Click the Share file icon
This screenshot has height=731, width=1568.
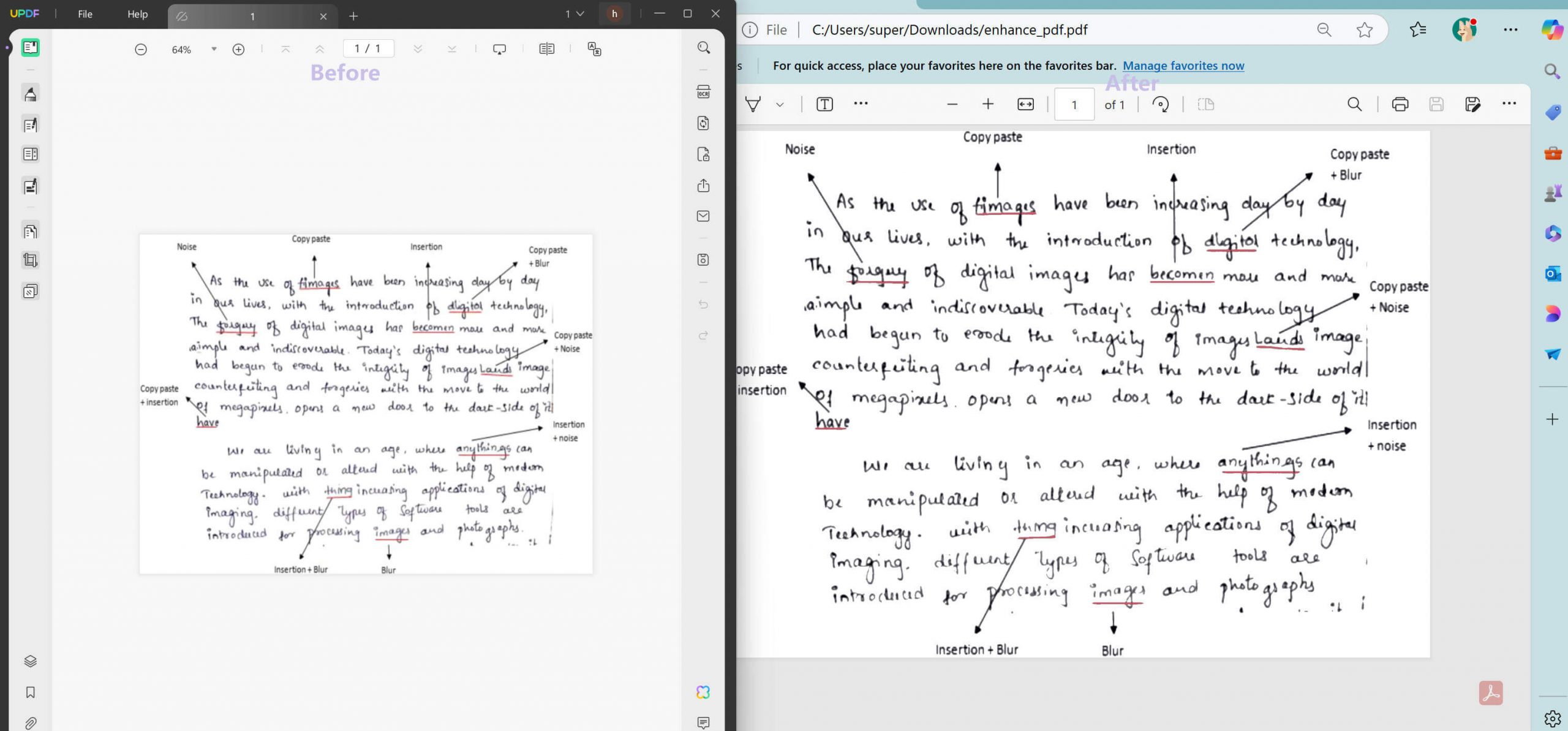click(703, 186)
